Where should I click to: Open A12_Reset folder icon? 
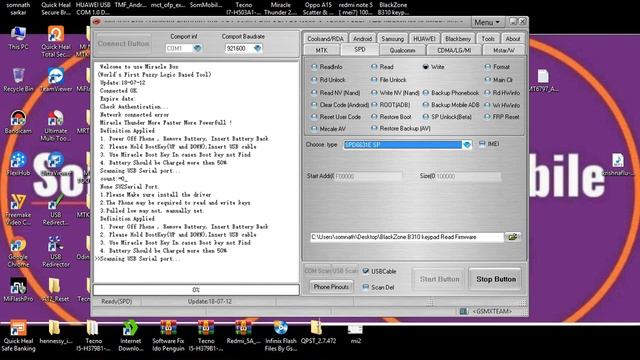click(56, 290)
